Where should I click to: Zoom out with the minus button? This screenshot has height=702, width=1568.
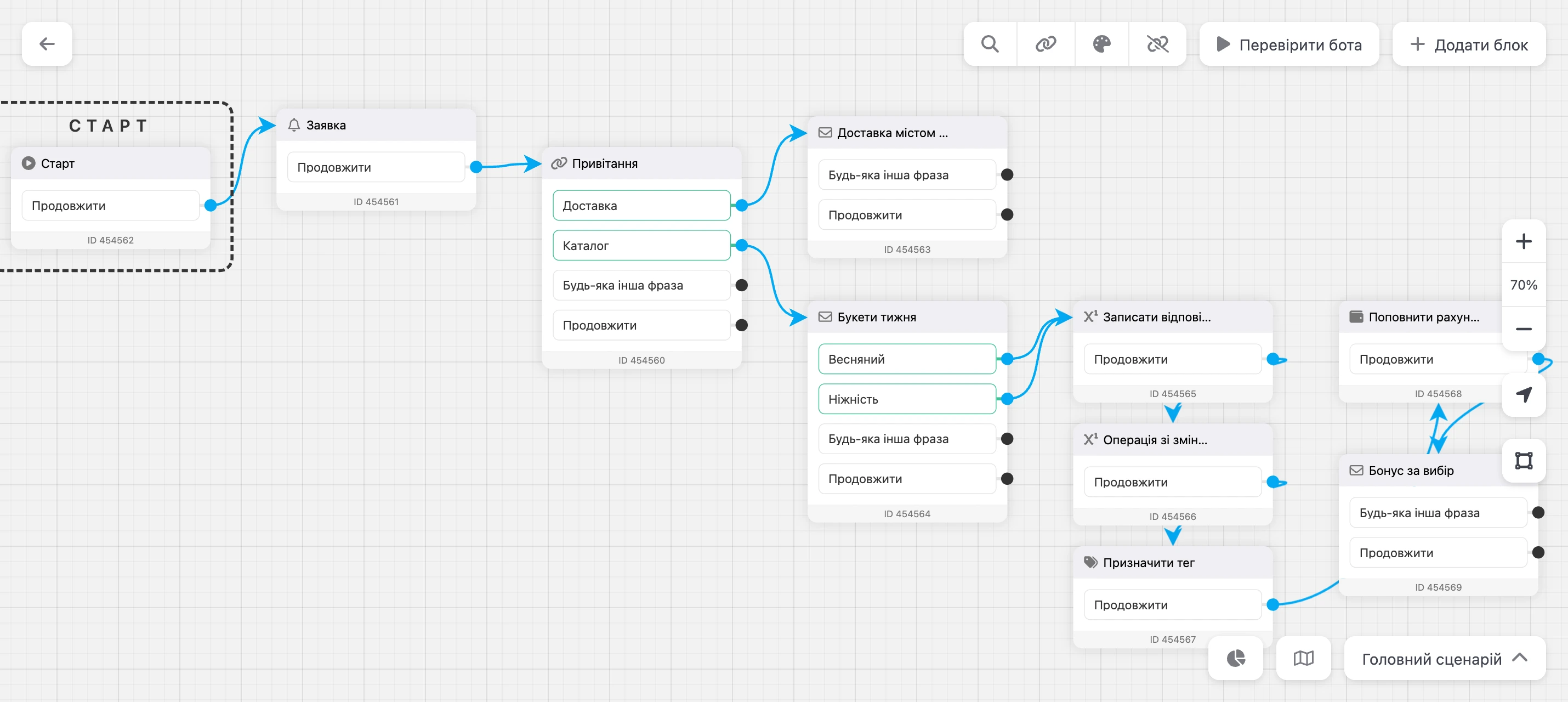click(x=1524, y=329)
